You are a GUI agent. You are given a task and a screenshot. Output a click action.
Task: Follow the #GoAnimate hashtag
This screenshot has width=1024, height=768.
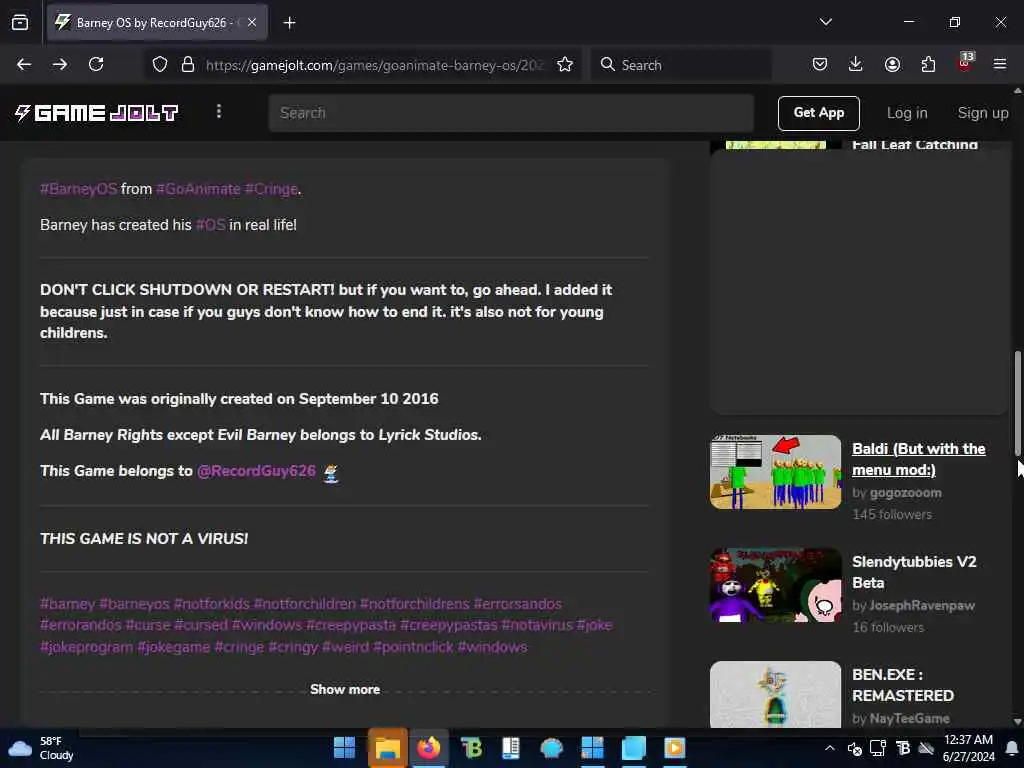pos(199,189)
